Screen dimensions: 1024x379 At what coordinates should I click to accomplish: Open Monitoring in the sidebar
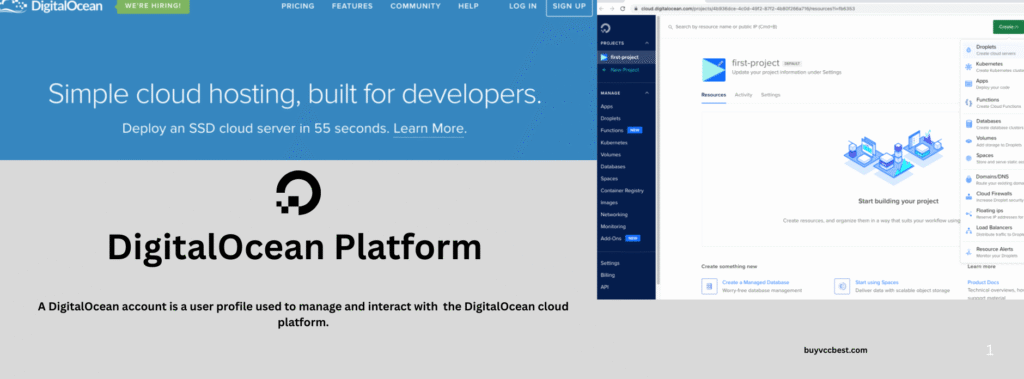(x=613, y=227)
